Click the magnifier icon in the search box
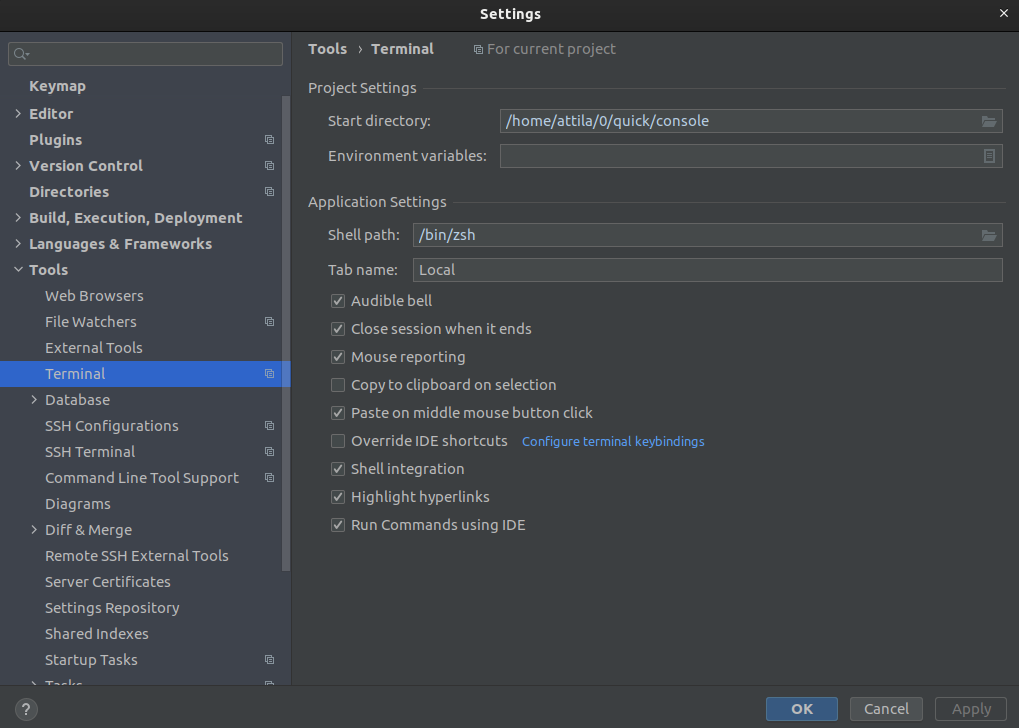 [x=18, y=53]
